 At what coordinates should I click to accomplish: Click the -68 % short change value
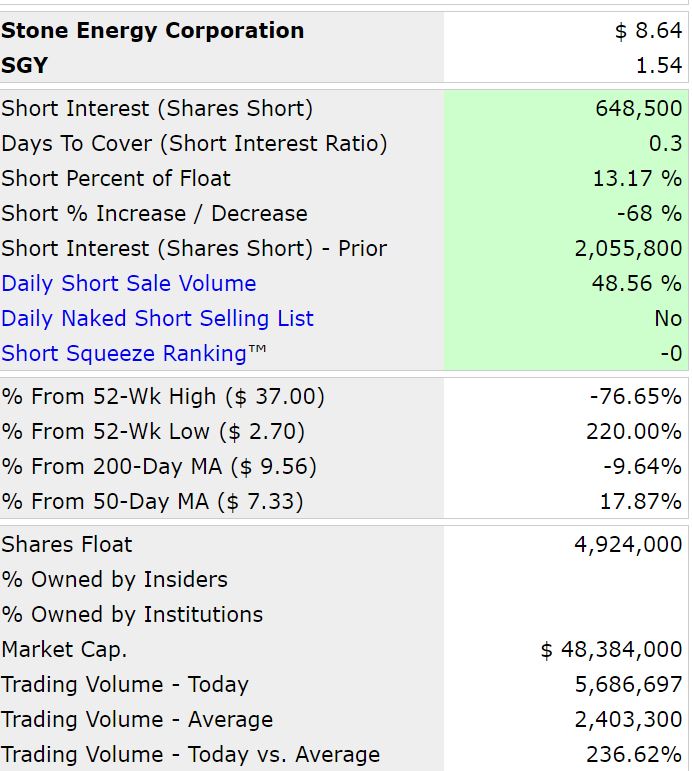[649, 213]
